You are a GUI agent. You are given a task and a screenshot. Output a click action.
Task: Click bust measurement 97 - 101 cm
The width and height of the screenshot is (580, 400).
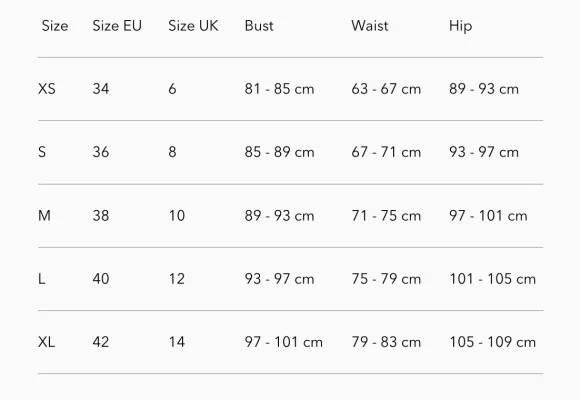(284, 342)
